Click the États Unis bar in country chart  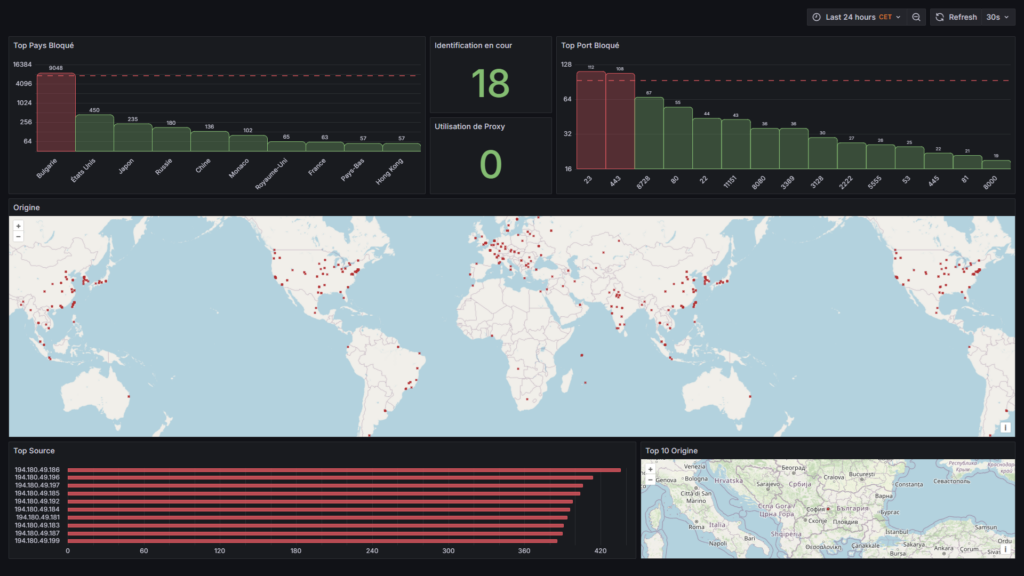(x=95, y=133)
